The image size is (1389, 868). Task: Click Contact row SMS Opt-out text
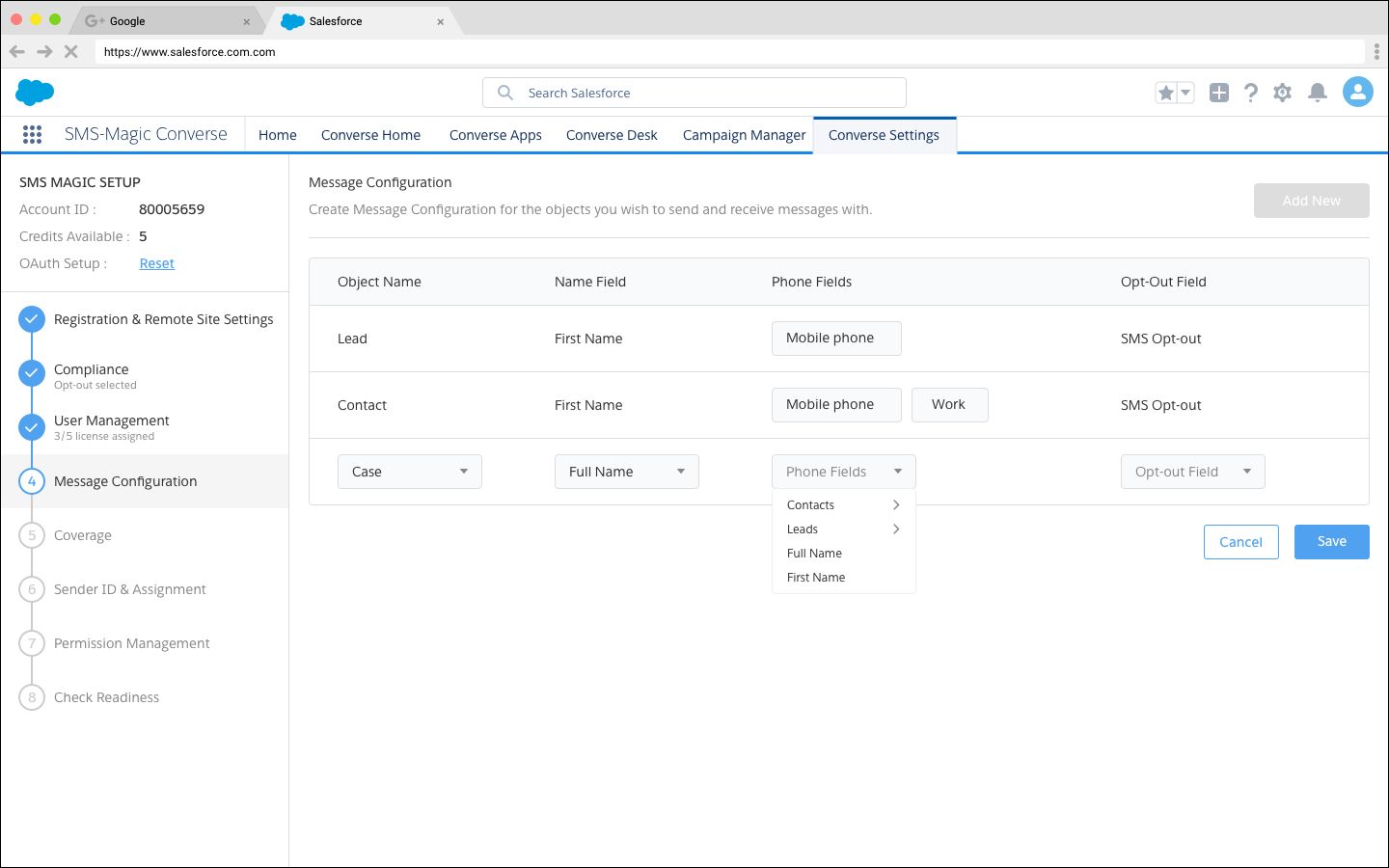(1161, 405)
